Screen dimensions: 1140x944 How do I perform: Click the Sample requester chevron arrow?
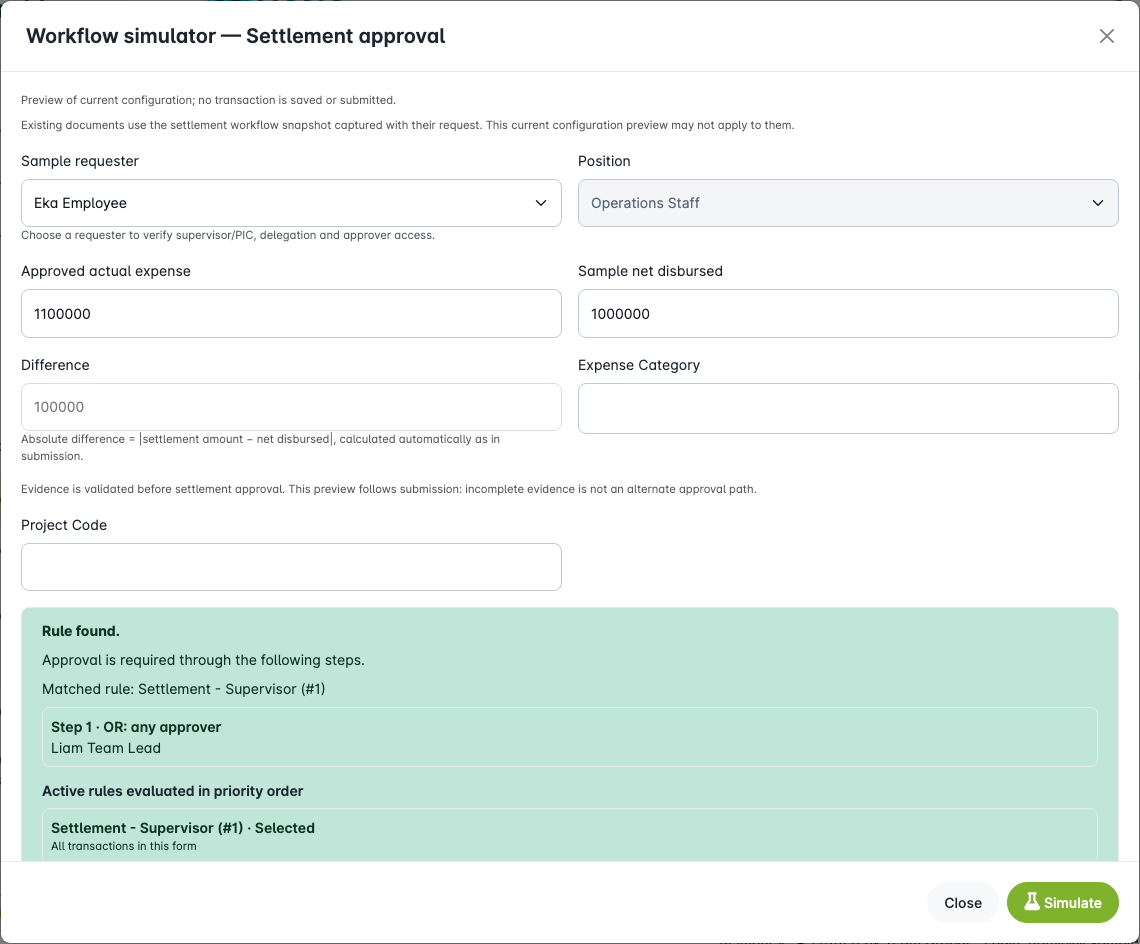pyautogui.click(x=541, y=203)
